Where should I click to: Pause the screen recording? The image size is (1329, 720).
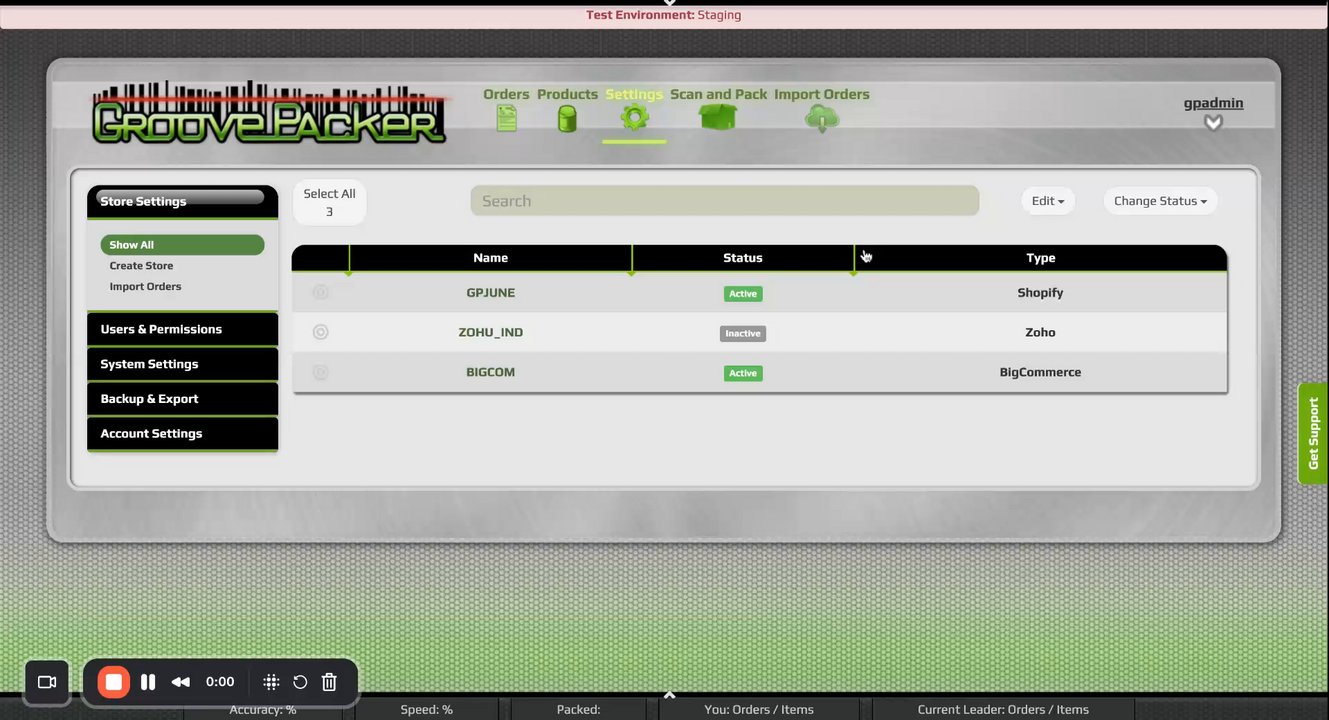[x=148, y=682]
